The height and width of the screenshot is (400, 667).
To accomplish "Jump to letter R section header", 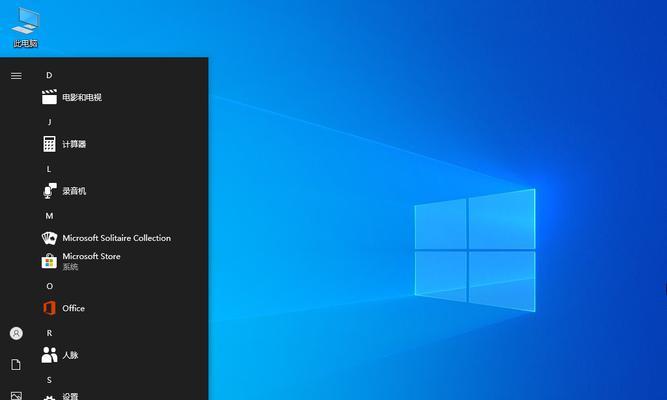I will coord(49,333).
